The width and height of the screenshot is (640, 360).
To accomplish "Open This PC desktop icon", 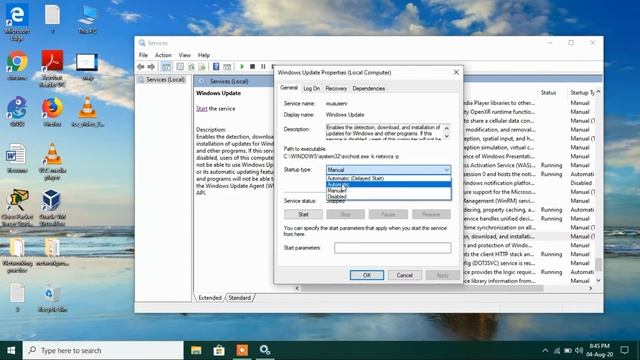I will pos(87,20).
